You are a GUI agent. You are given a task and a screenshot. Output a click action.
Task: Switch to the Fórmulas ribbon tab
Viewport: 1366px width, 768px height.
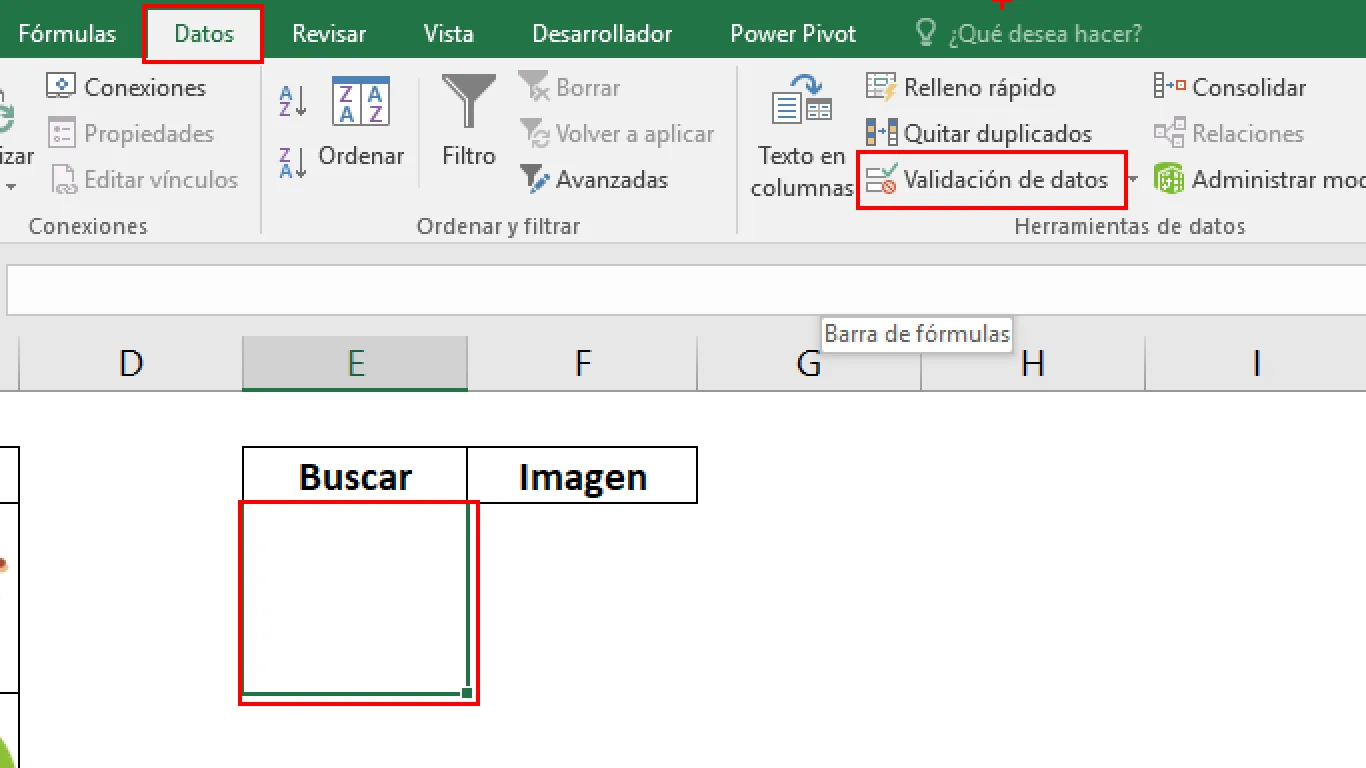click(67, 34)
